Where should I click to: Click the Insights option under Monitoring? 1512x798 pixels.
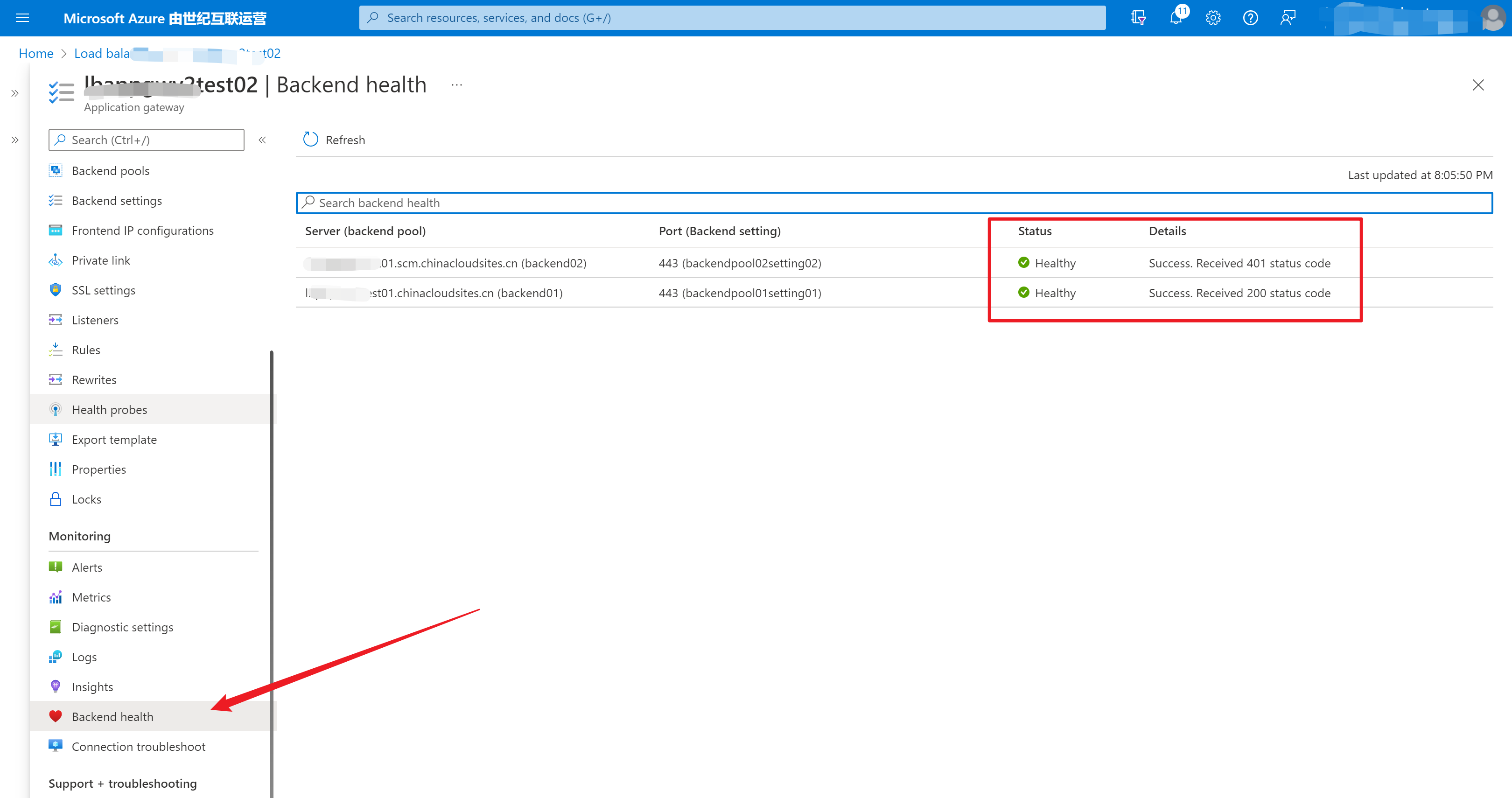coord(92,687)
